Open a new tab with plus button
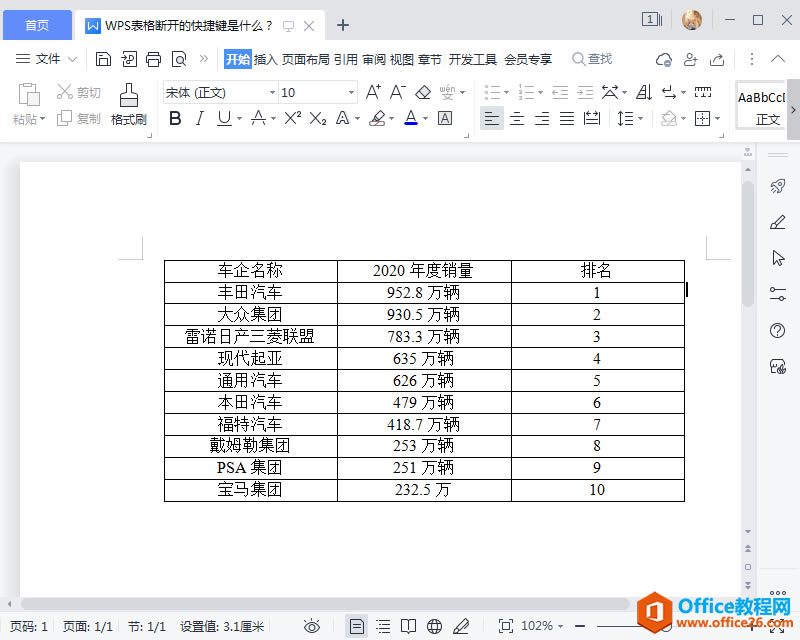Viewport: 800px width, 640px height. [x=343, y=25]
